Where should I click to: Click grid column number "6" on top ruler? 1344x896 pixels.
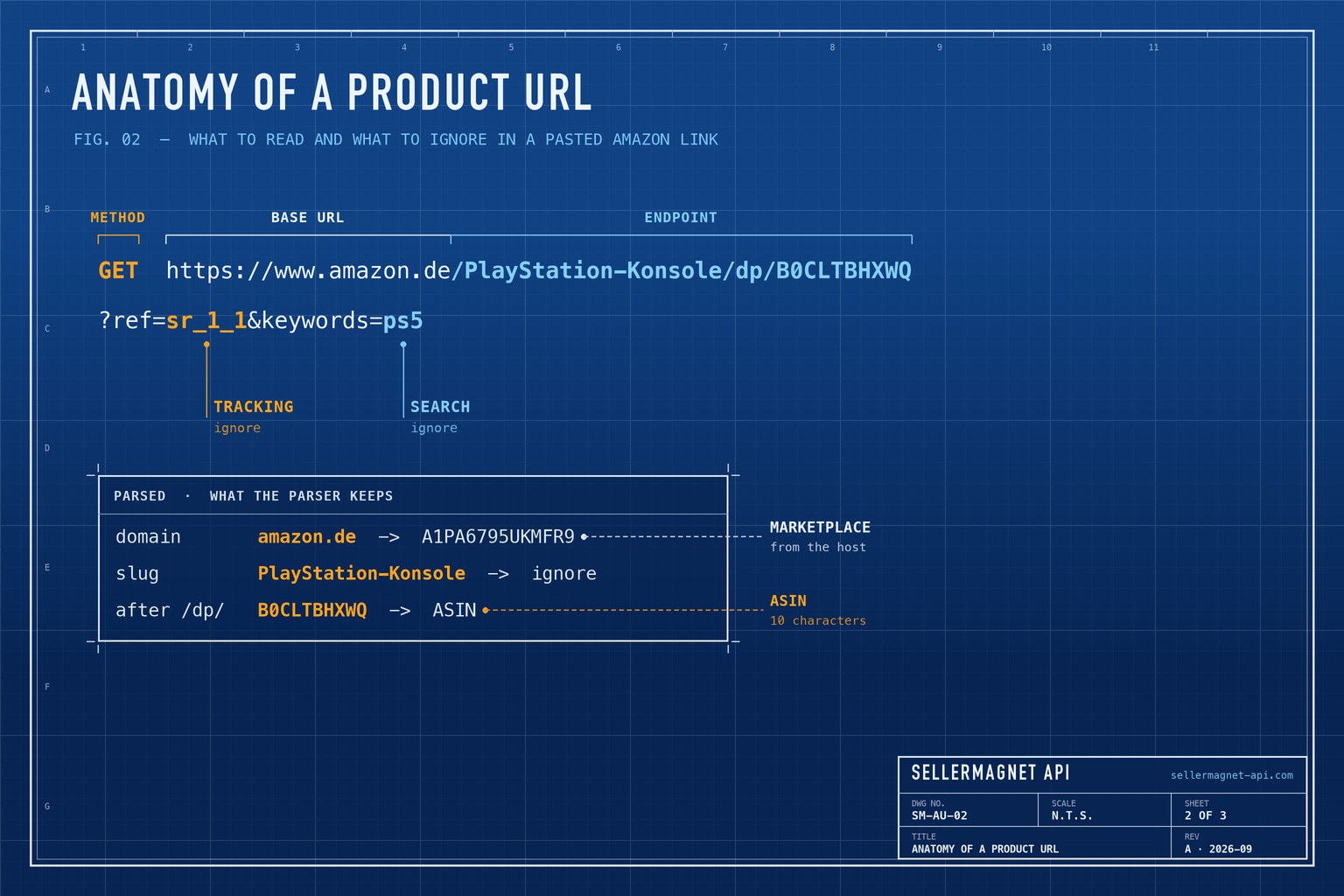point(619,47)
